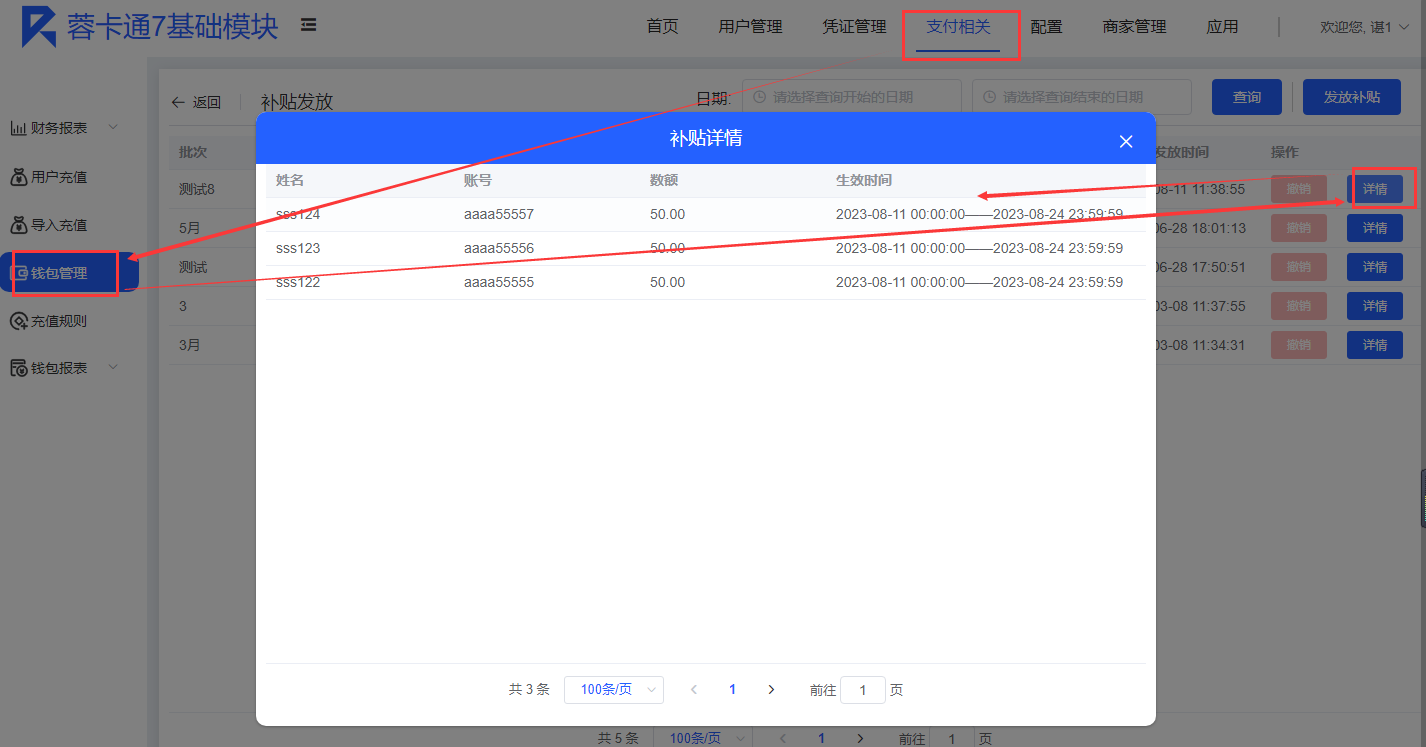Click the 发放补贴 button
The width and height of the screenshot is (1426, 747).
[x=1351, y=97]
